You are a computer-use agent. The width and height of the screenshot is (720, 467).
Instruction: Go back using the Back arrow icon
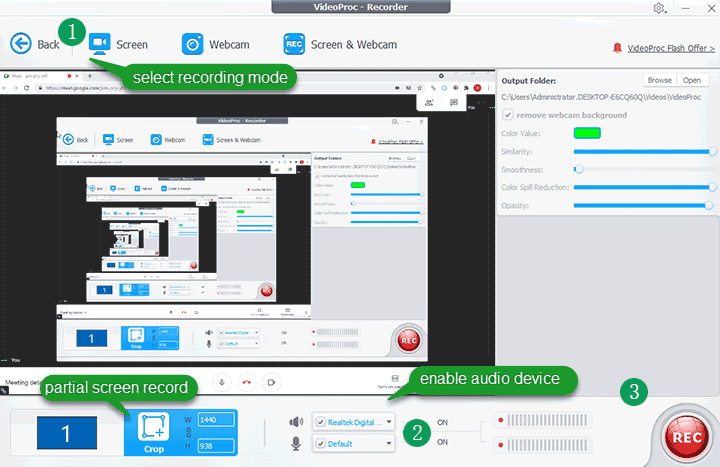(x=21, y=44)
